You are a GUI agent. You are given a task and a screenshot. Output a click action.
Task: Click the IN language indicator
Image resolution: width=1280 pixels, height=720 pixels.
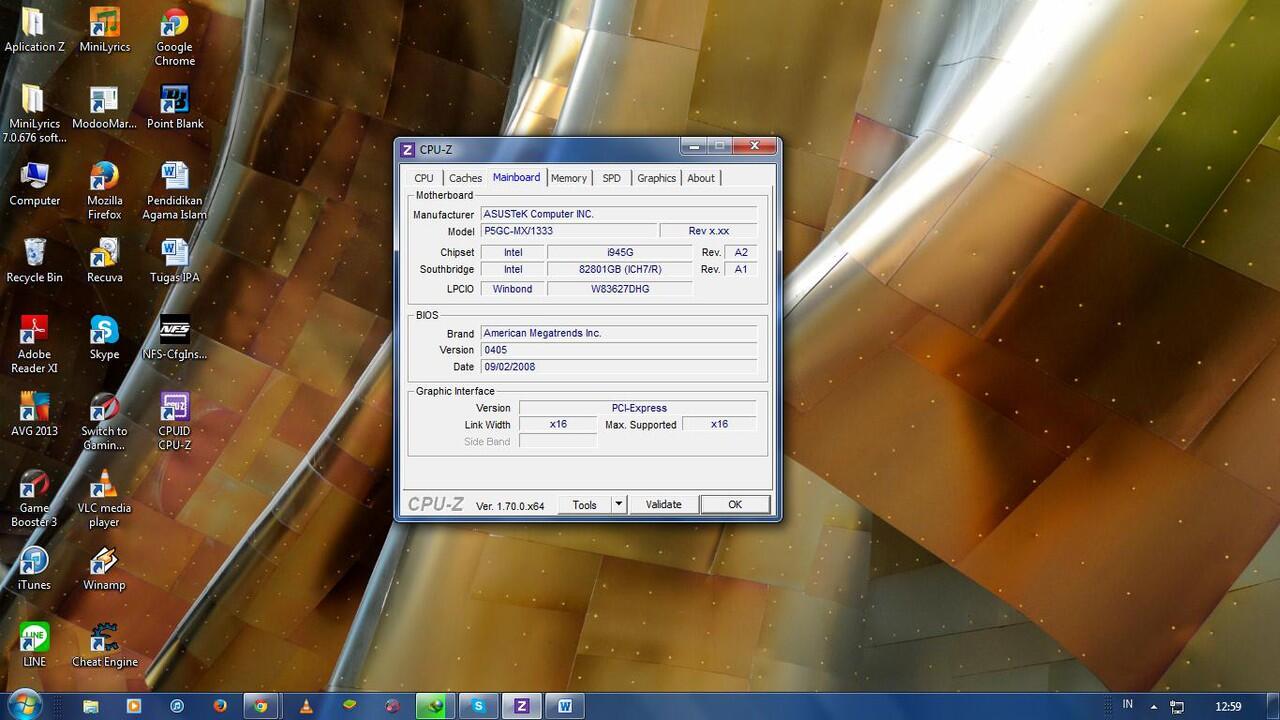click(1128, 705)
